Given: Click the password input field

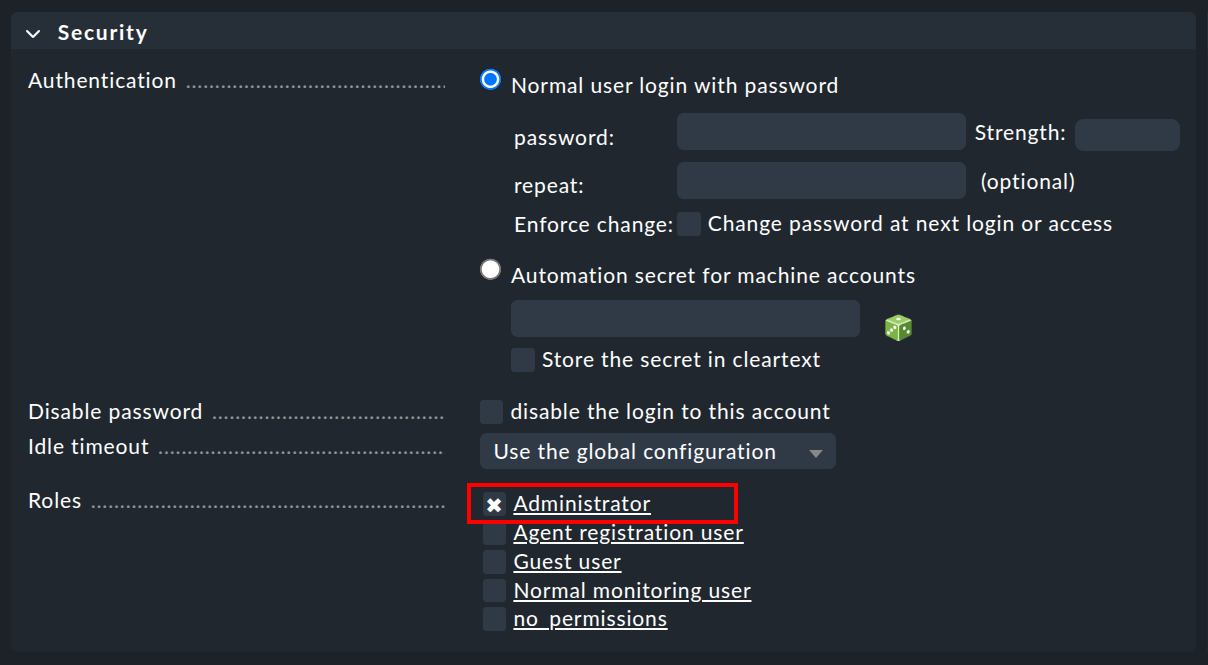Looking at the screenshot, I should [820, 131].
